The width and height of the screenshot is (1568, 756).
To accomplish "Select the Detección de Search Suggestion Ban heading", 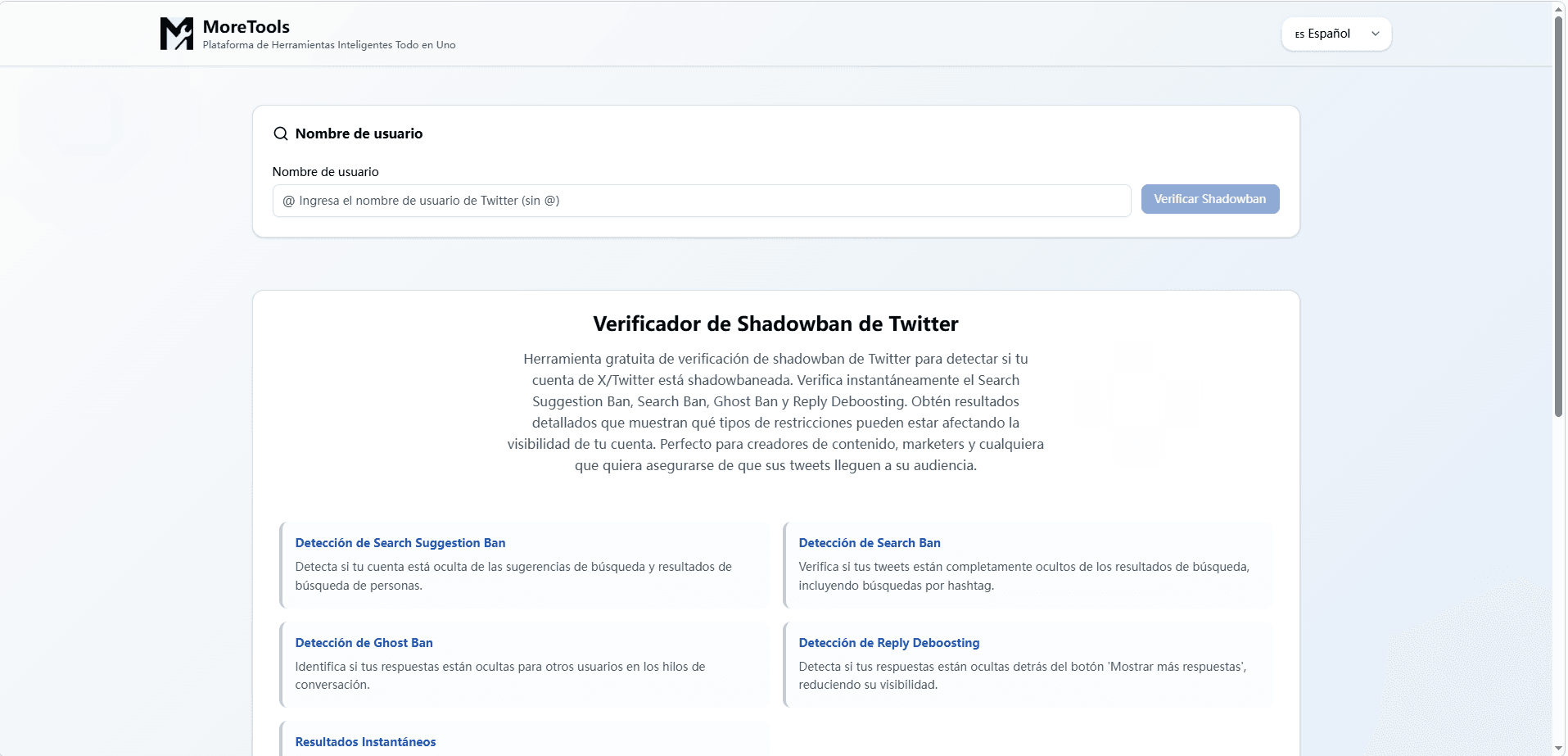I will pyautogui.click(x=400, y=543).
